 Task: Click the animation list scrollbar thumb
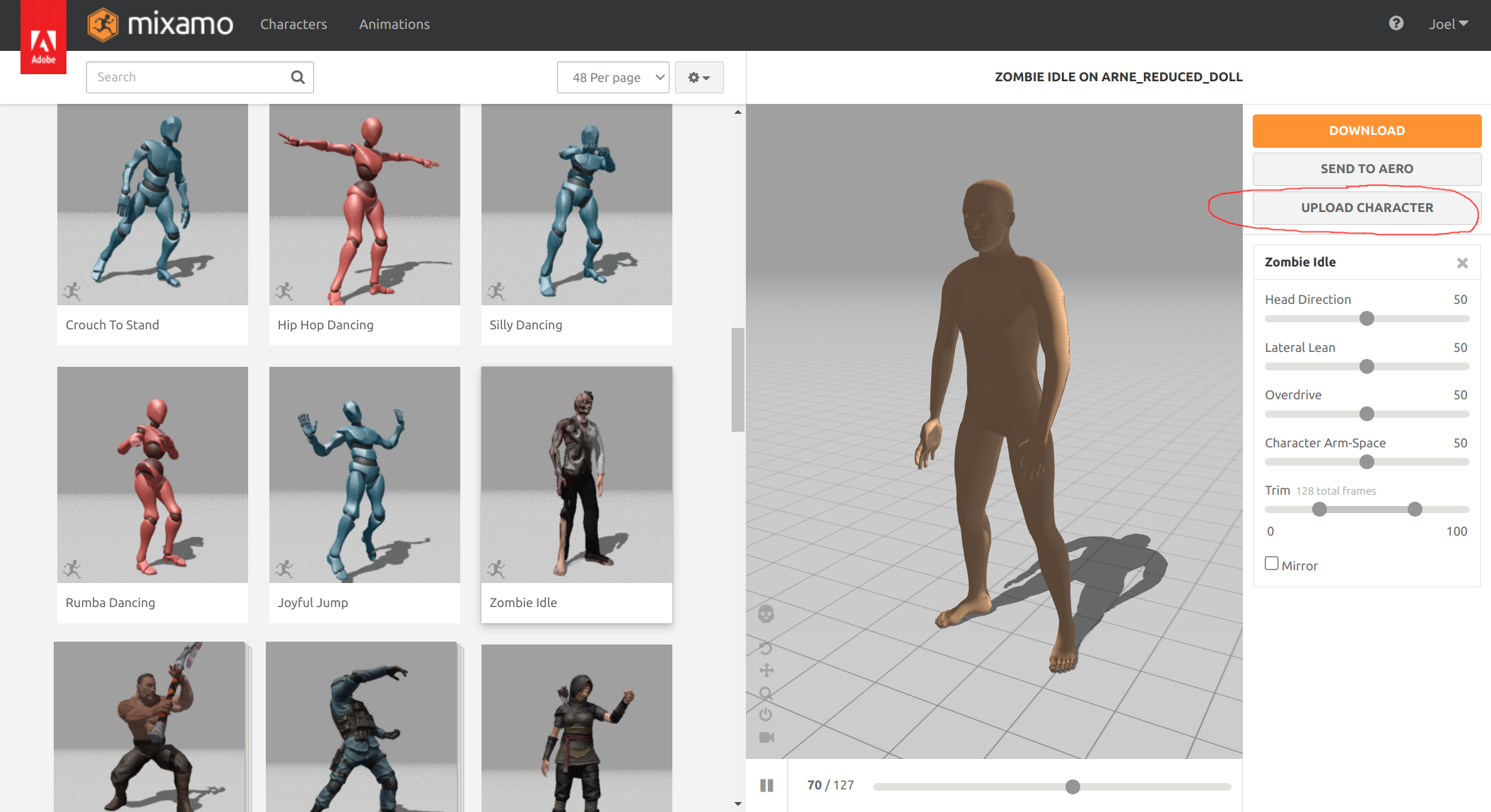point(737,379)
